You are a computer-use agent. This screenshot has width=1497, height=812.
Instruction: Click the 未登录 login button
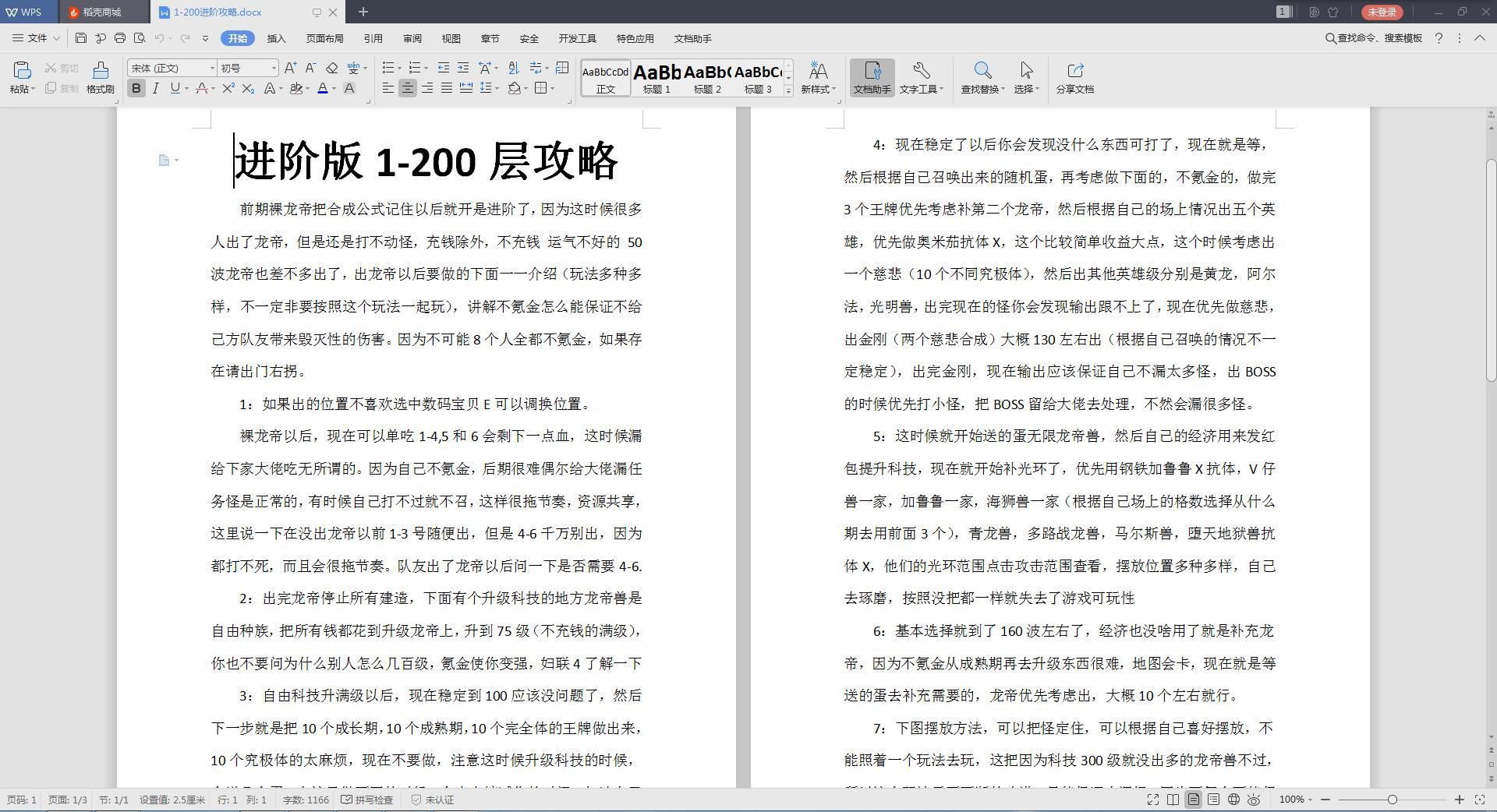pyautogui.click(x=1382, y=12)
